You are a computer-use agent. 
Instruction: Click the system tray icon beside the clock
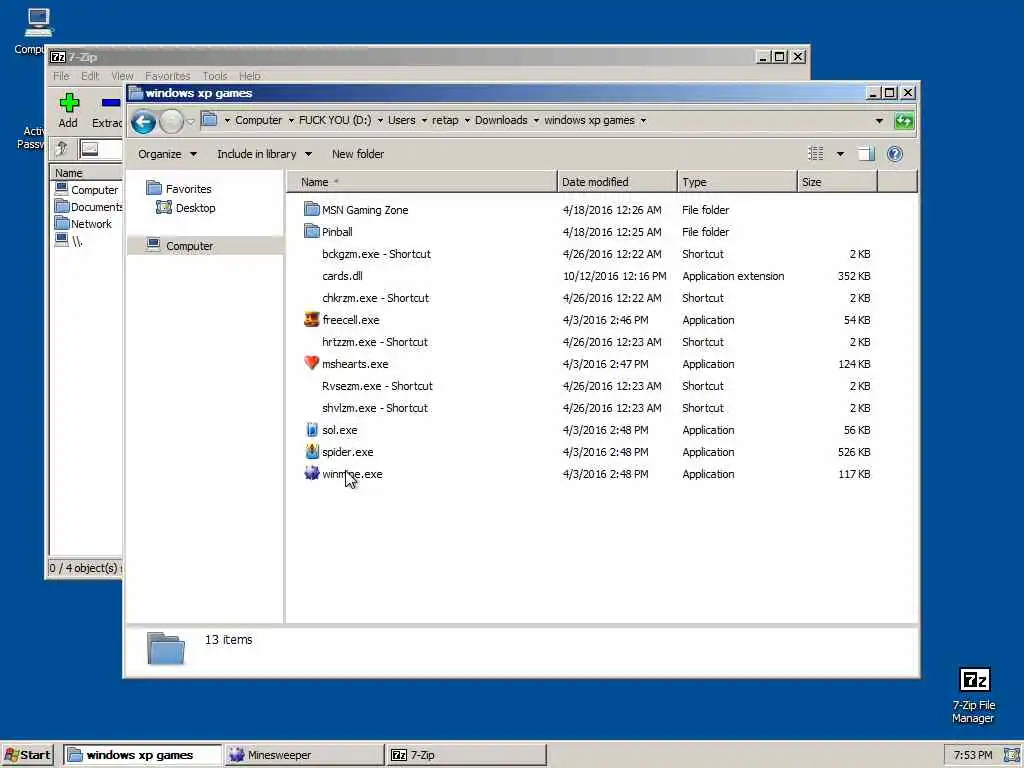click(1011, 755)
